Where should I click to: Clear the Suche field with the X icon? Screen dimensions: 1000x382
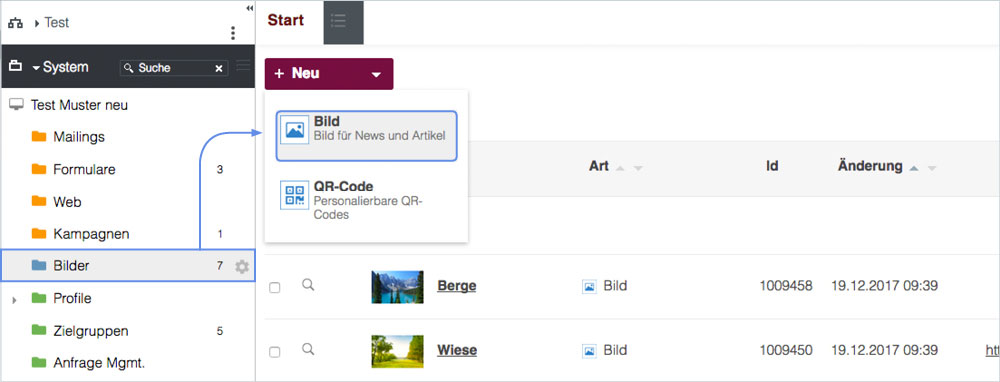[x=219, y=68]
